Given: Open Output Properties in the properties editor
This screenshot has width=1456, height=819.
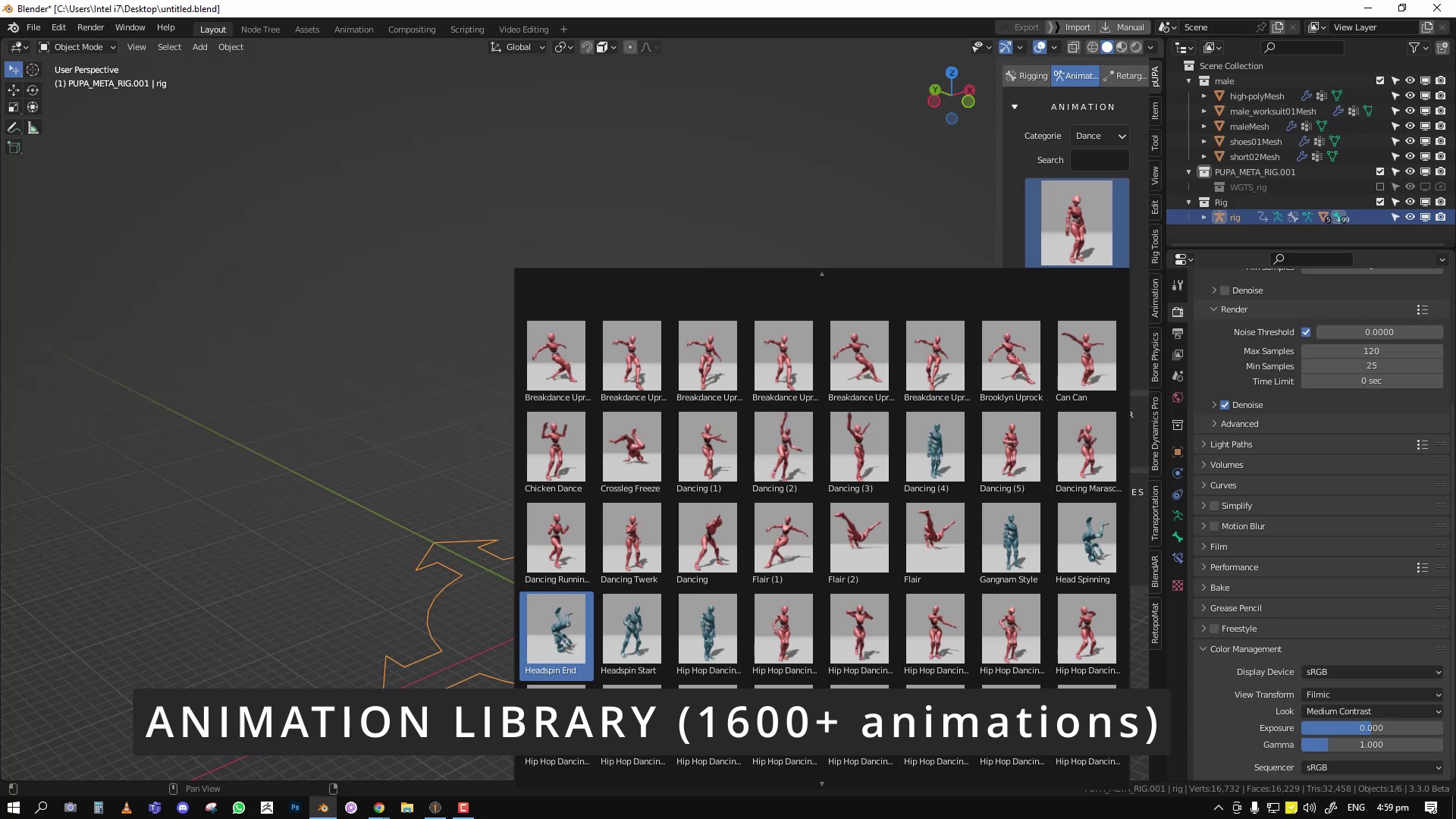Looking at the screenshot, I should tap(1178, 335).
